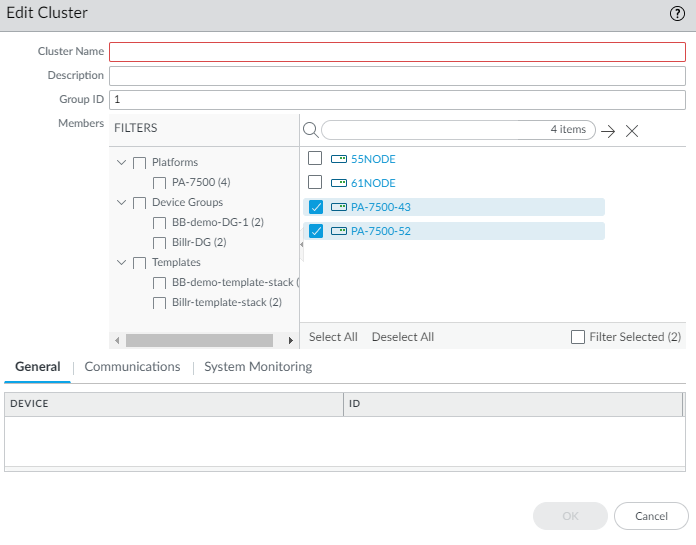Tick the BB-demo-template-stack checkbox
Viewport: 696px width, 545px height.
click(x=159, y=283)
